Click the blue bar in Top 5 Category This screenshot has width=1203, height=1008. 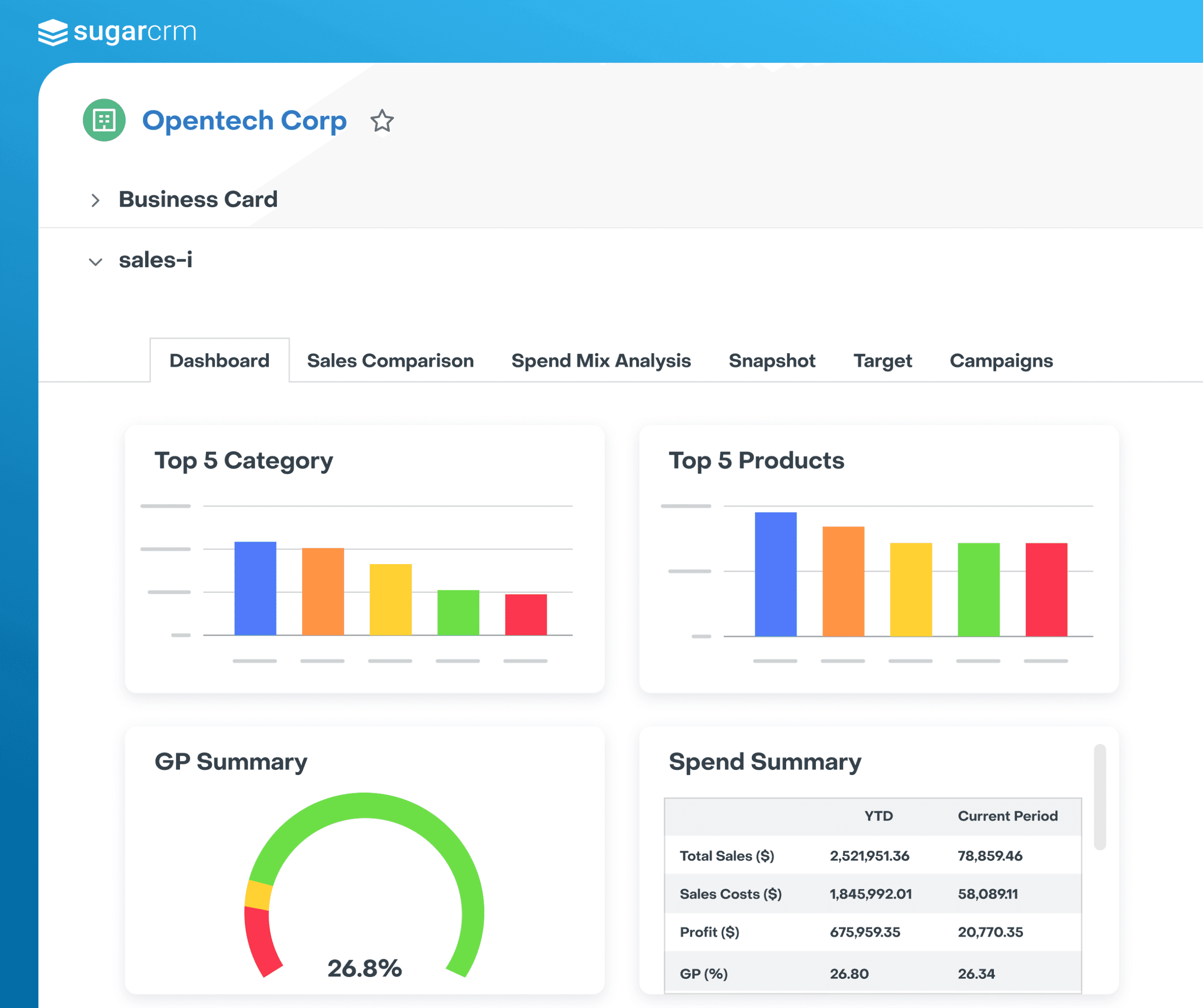point(256,588)
